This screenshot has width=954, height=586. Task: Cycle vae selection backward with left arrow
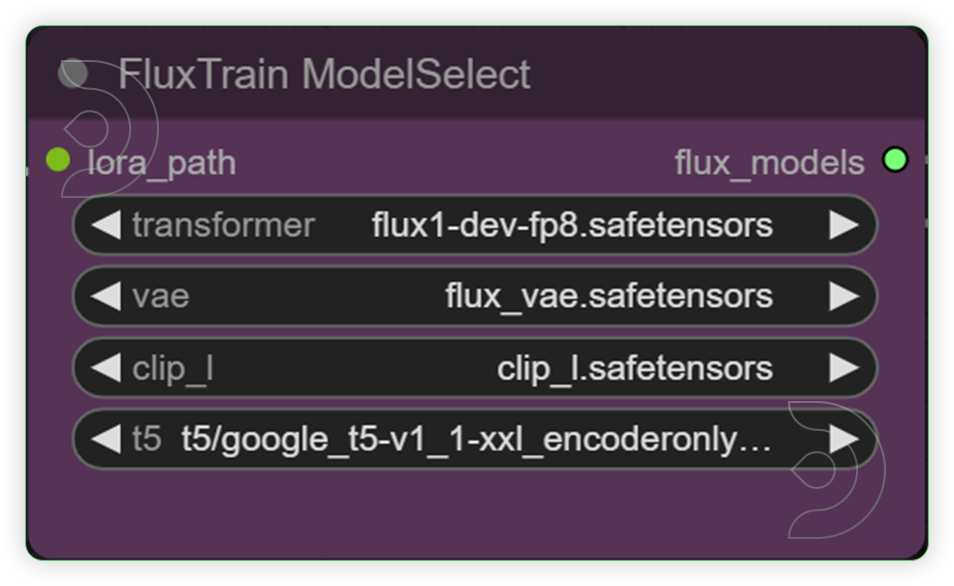coord(110,296)
